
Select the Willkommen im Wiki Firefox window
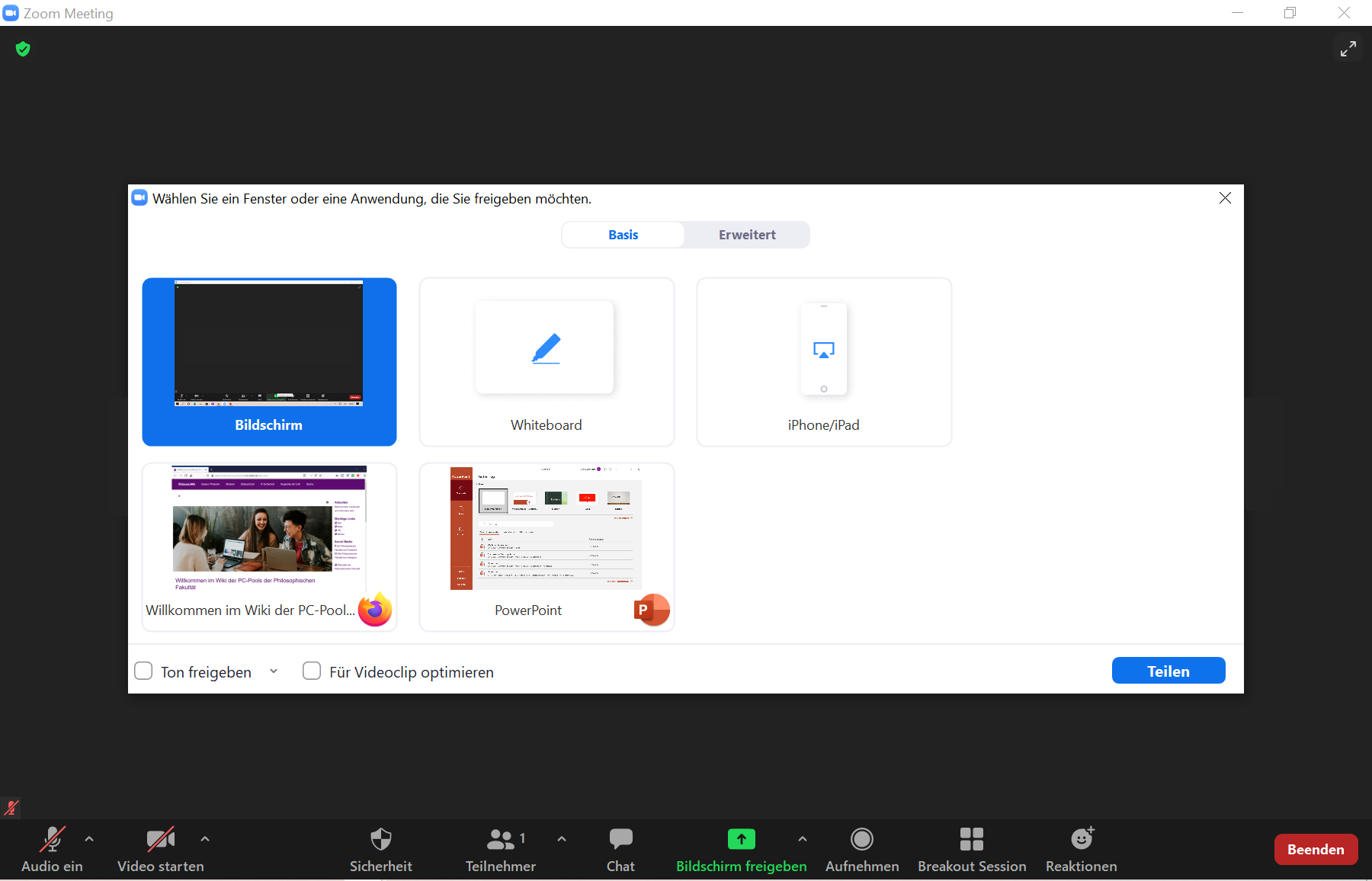click(269, 547)
